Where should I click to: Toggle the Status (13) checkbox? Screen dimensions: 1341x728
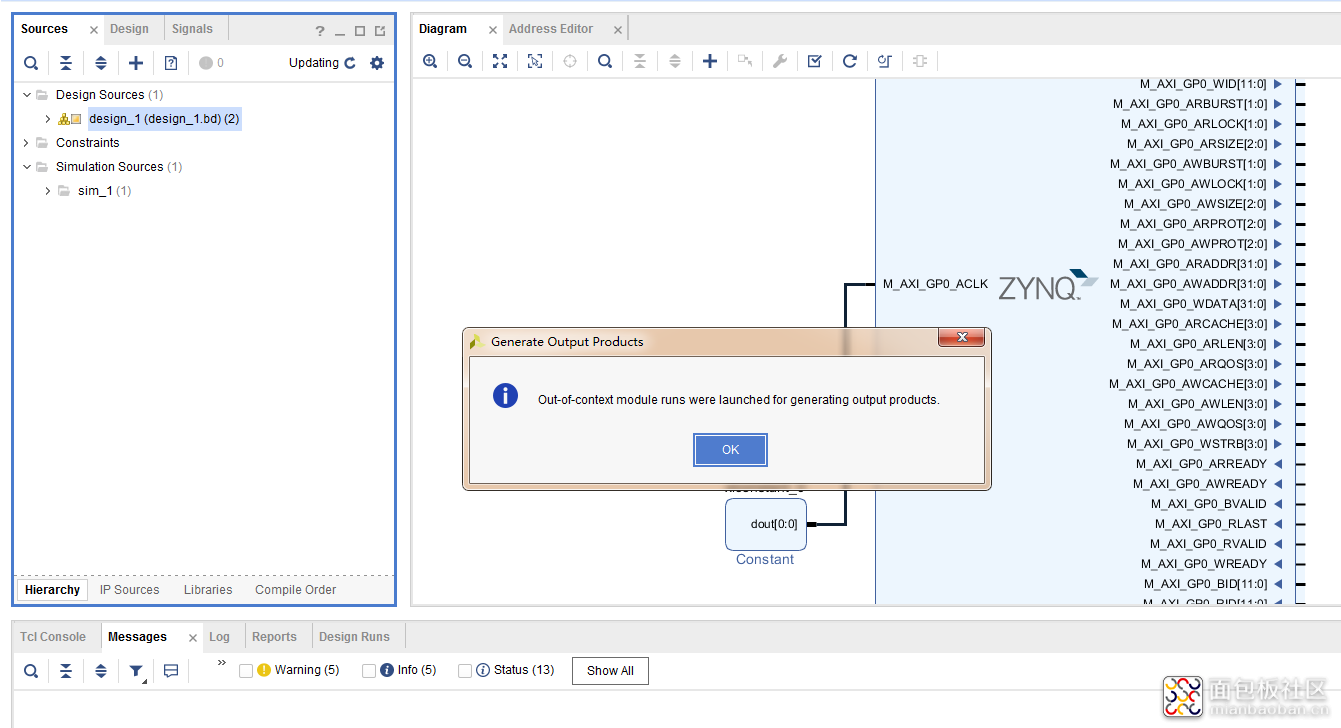[x=465, y=671]
